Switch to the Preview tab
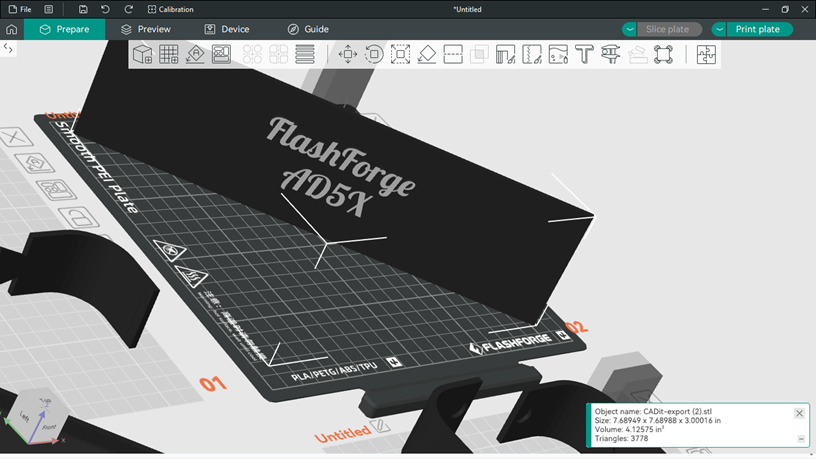This screenshot has width=816, height=459. coord(145,29)
